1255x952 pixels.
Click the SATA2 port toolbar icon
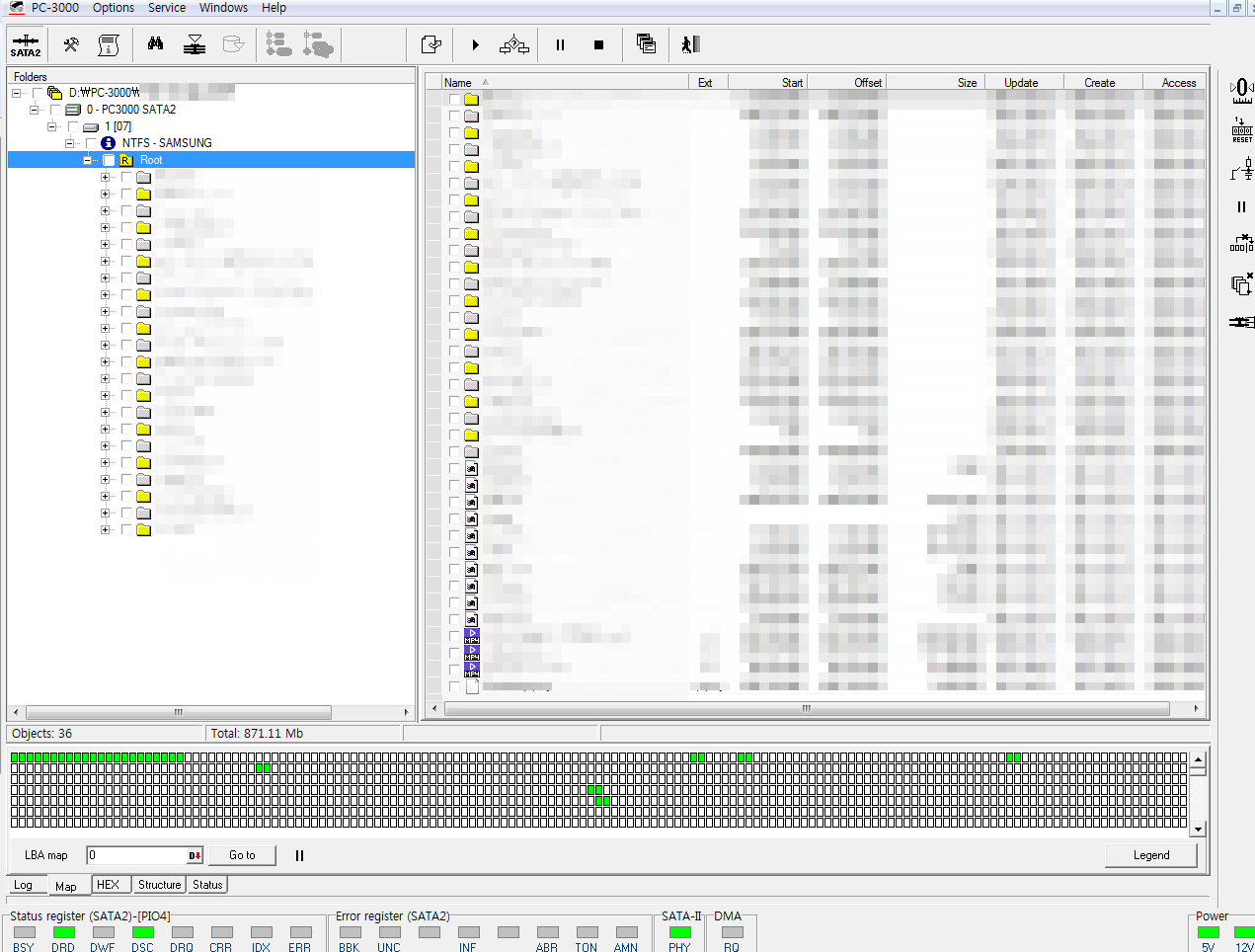coord(26,44)
